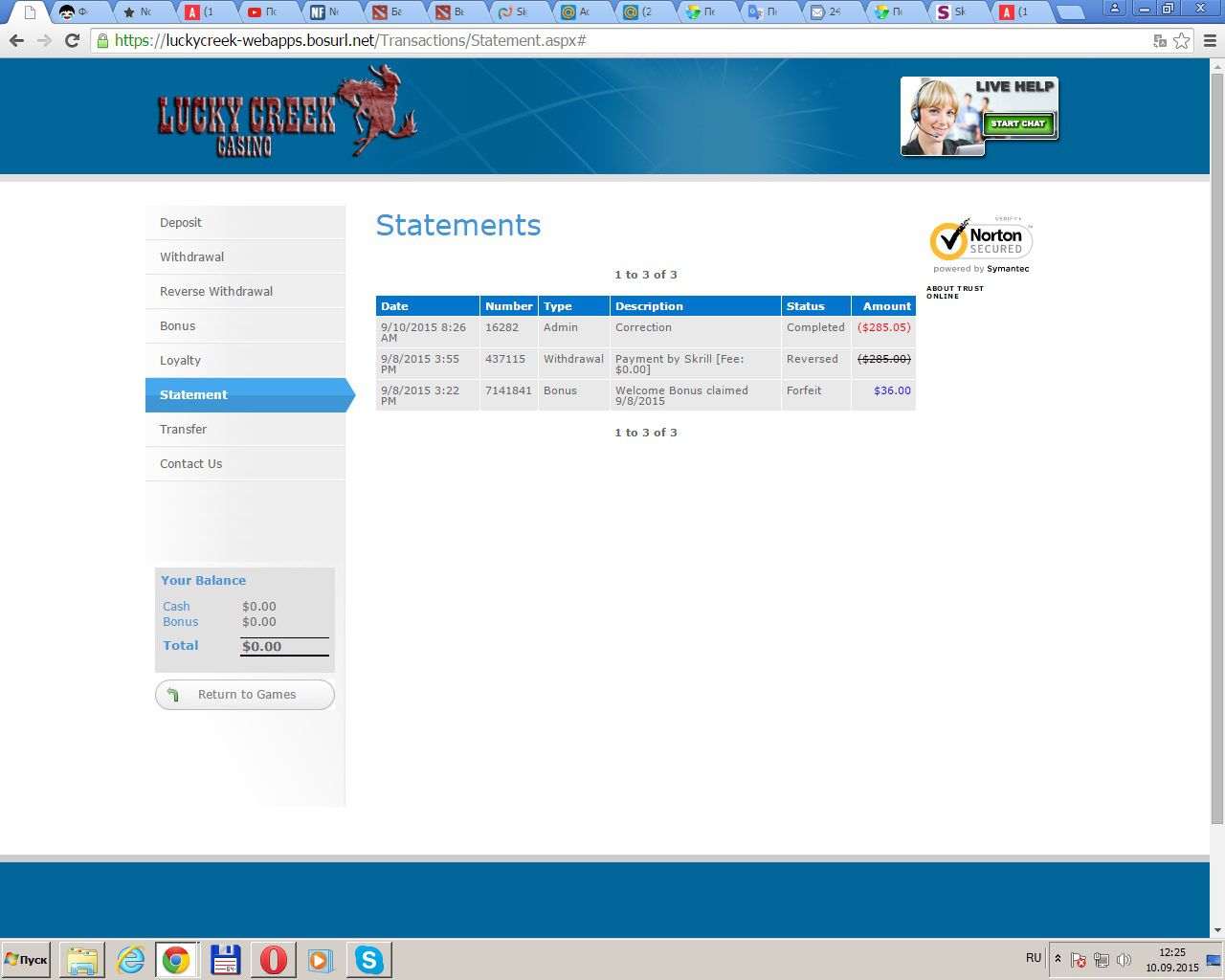Open the Transfer menu item
The width and height of the screenshot is (1225, 980).
click(245, 429)
